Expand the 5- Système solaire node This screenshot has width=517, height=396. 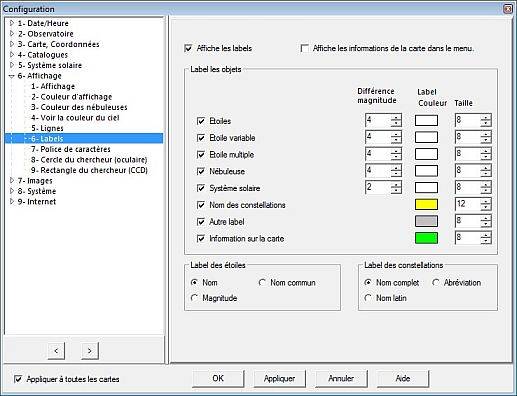click(12, 65)
